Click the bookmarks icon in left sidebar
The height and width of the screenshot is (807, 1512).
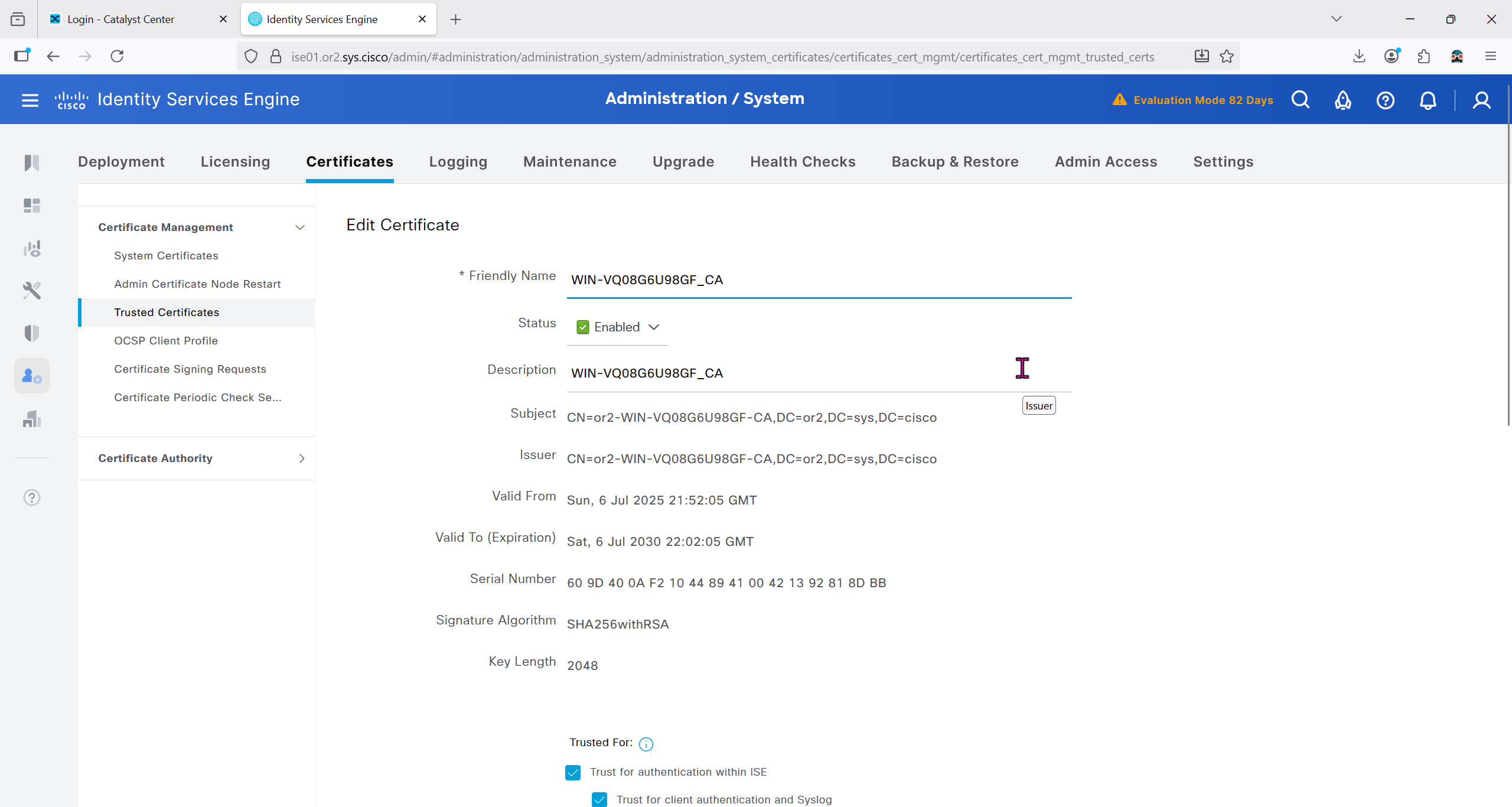tap(32, 162)
